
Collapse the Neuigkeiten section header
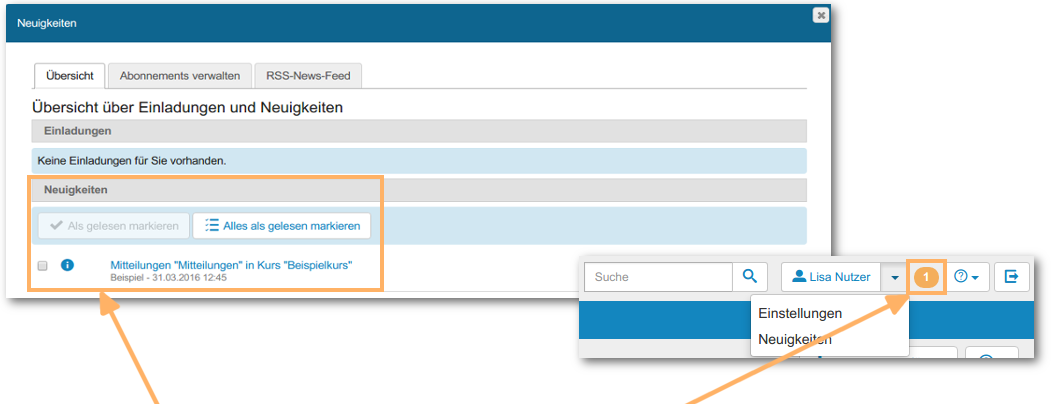point(418,189)
